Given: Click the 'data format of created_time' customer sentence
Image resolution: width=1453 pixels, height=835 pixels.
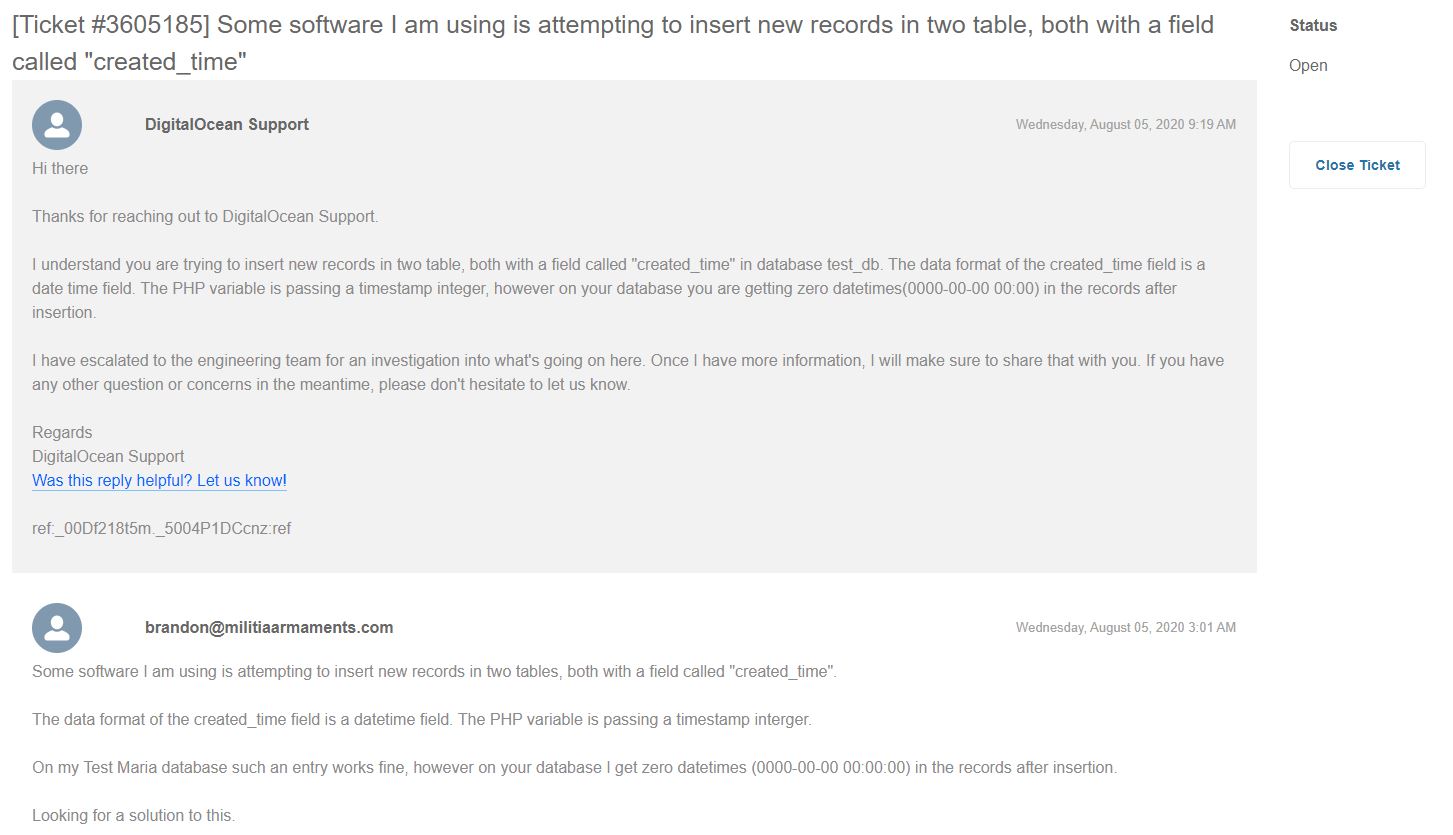Looking at the screenshot, I should click(422, 720).
